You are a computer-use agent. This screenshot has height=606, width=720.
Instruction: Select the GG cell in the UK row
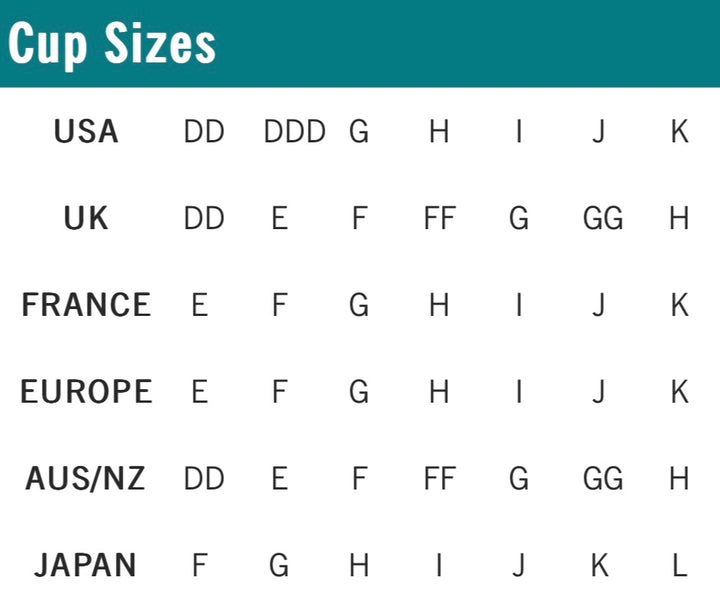click(x=603, y=219)
